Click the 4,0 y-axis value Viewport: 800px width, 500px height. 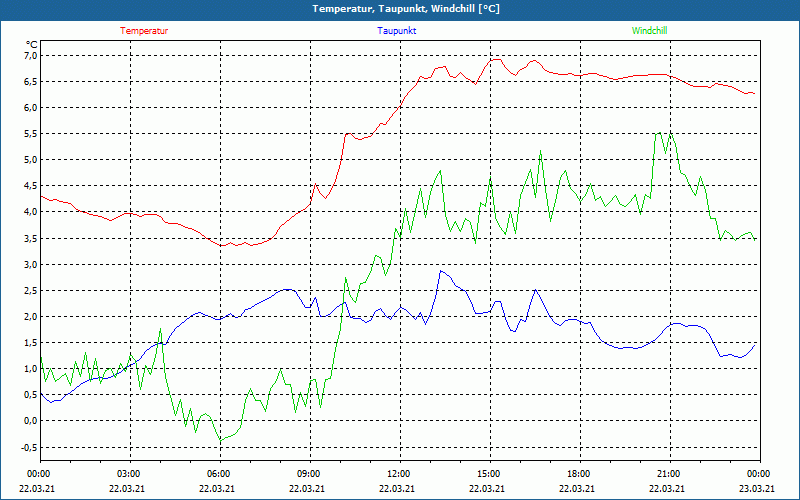(31, 212)
